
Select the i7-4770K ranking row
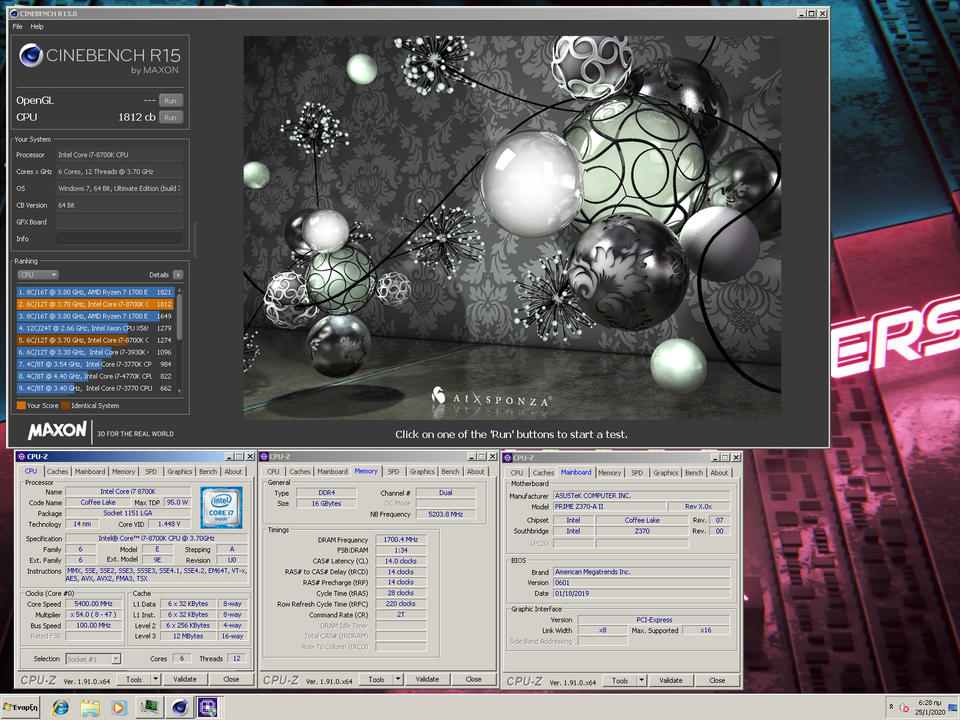pyautogui.click(x=96, y=376)
